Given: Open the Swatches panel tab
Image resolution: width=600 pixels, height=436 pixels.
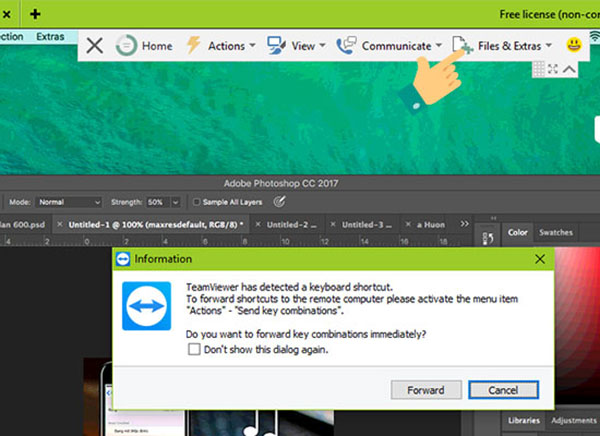Looking at the screenshot, I should point(556,232).
